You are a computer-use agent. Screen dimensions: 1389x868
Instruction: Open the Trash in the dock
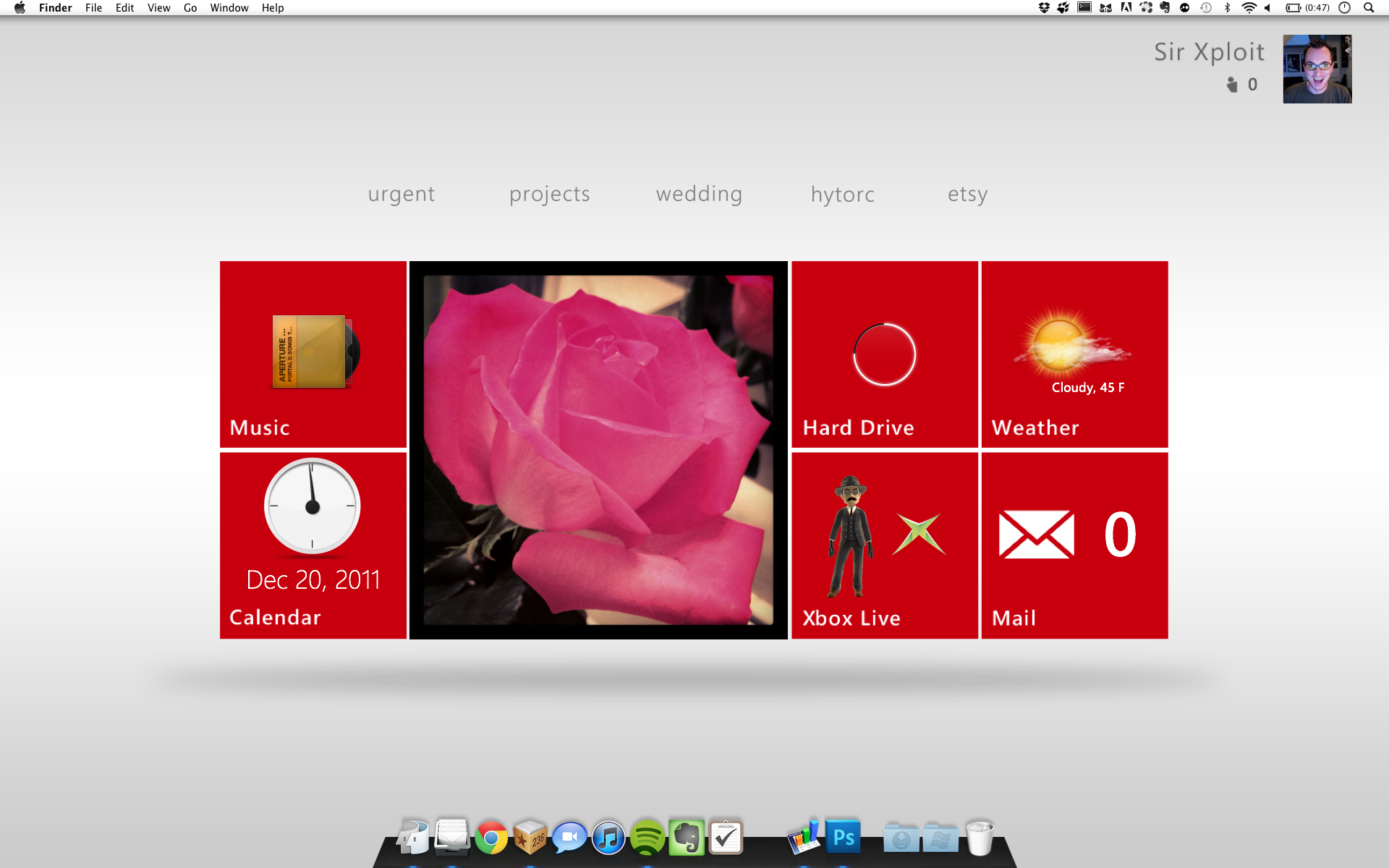tap(980, 838)
